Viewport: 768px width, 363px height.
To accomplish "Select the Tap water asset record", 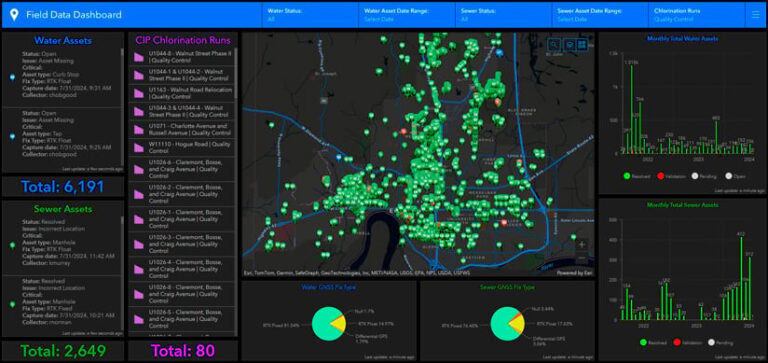I will tap(62, 137).
